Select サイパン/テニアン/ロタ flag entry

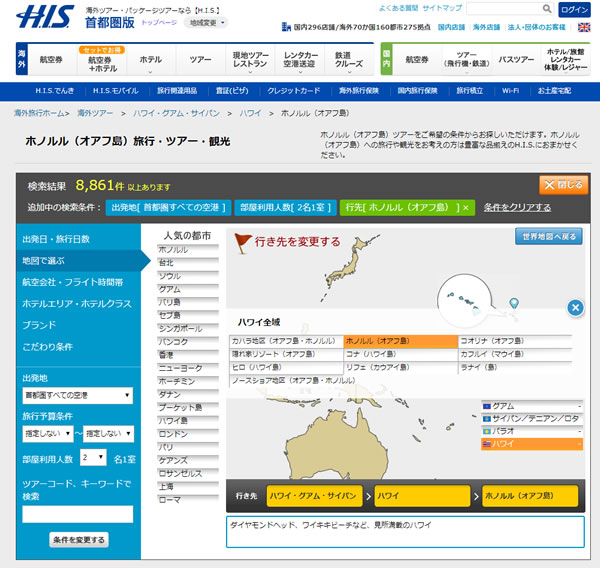(x=531, y=418)
